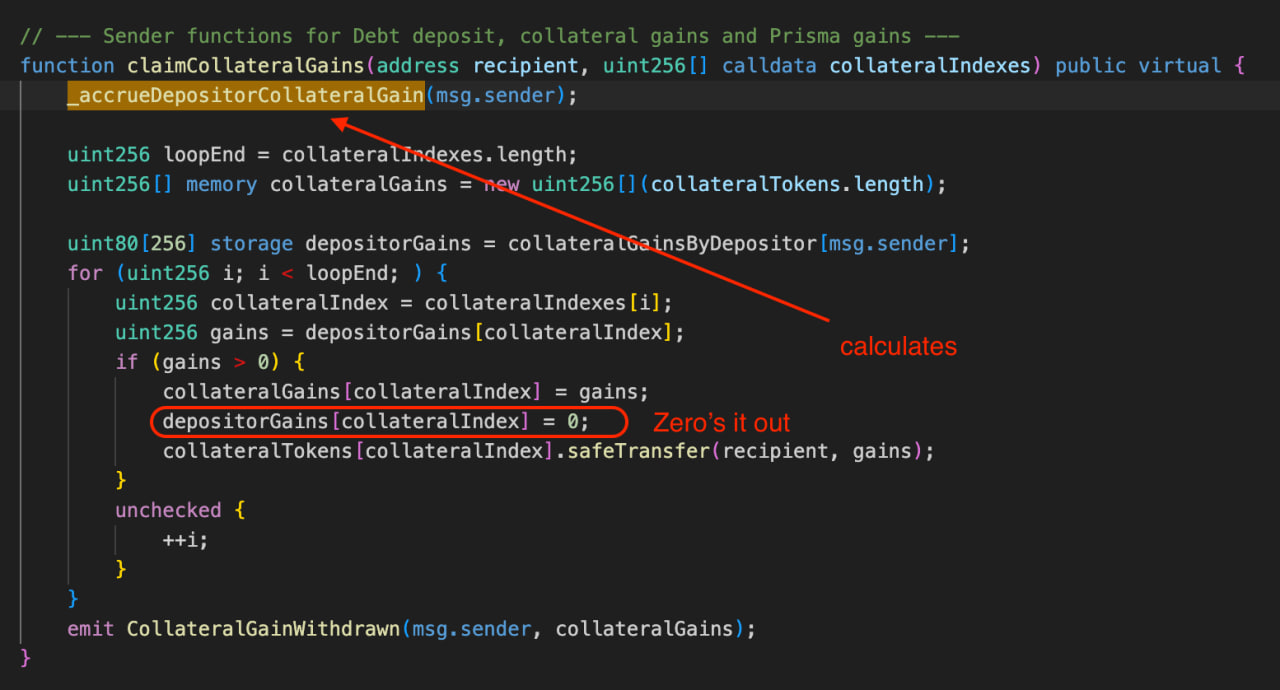Select the unchecked keyword
The image size is (1280, 690).
pyautogui.click(x=167, y=510)
